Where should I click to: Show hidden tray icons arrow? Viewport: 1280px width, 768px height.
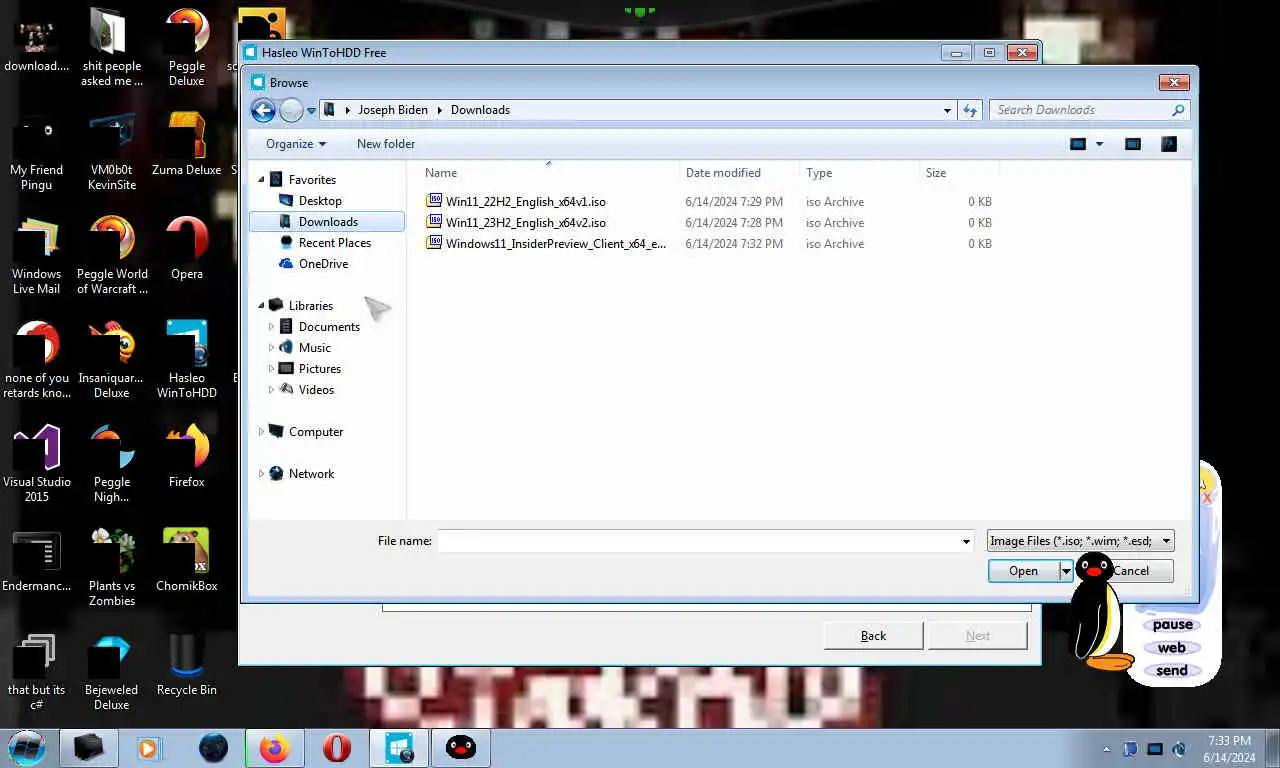pos(1106,749)
